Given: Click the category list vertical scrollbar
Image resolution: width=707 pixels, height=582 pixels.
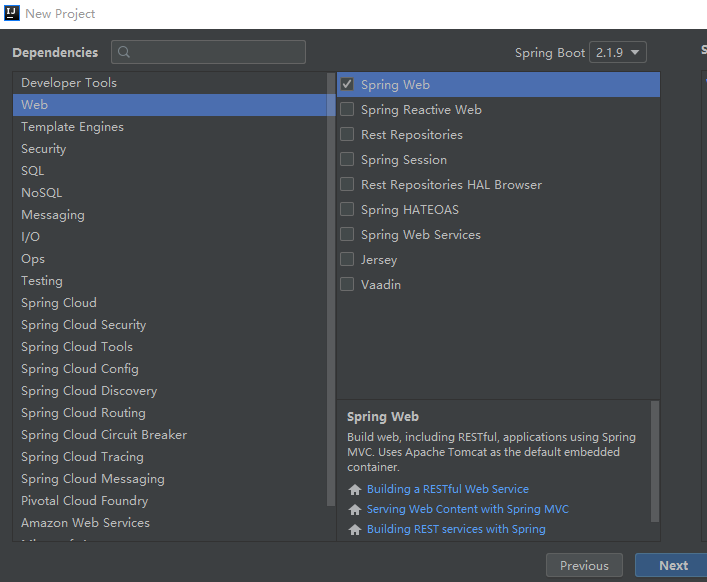Looking at the screenshot, I should point(331,290).
